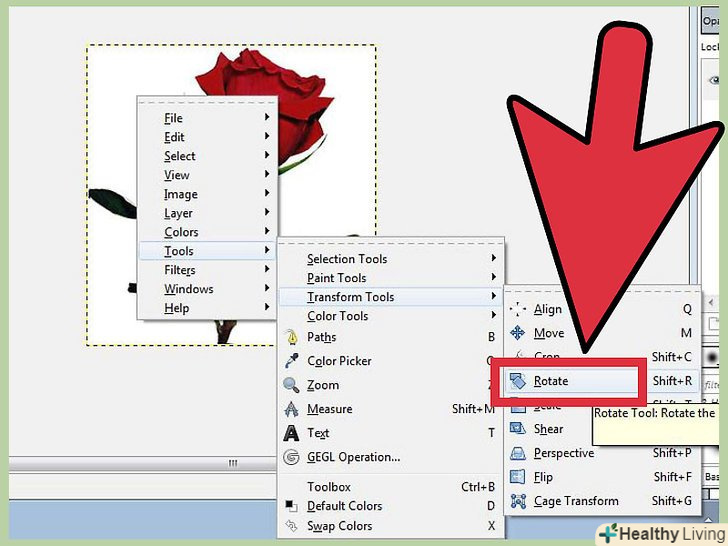Open the Help menu entry
728x546 pixels.
[207, 308]
